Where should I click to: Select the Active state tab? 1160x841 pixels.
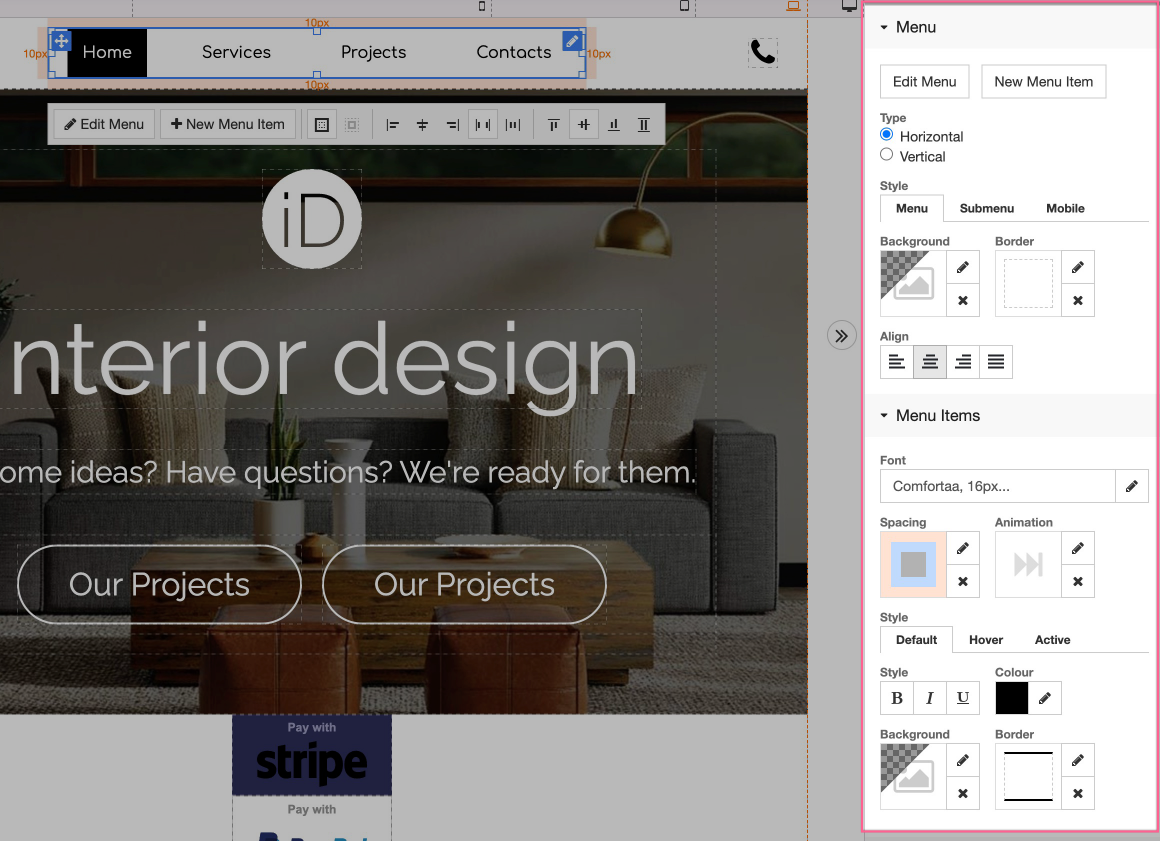(1052, 640)
